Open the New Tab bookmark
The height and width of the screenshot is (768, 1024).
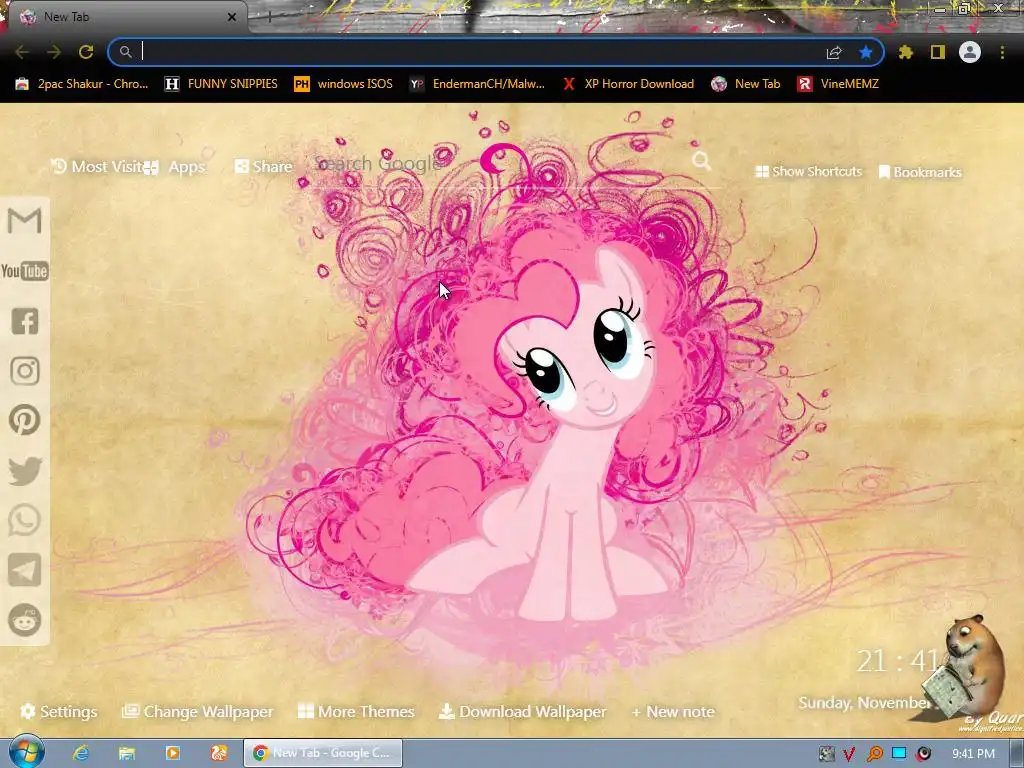pyautogui.click(x=746, y=84)
